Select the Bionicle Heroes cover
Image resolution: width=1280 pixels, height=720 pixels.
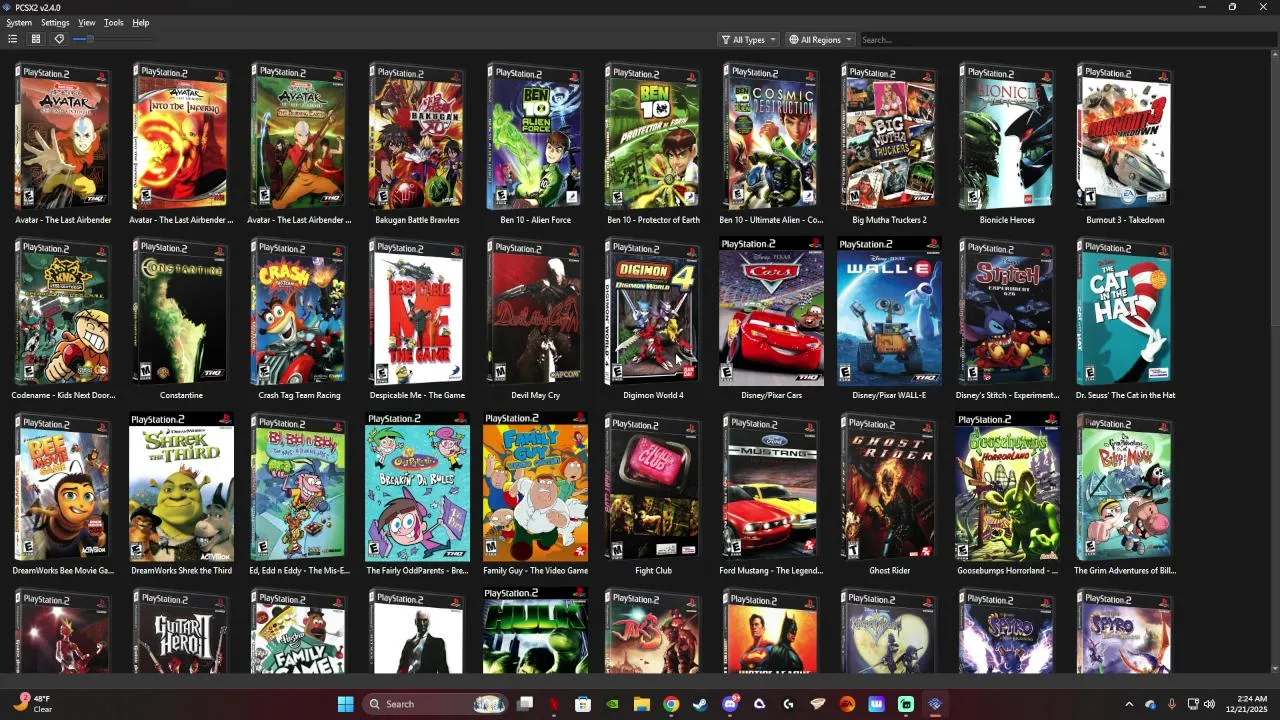1007,137
